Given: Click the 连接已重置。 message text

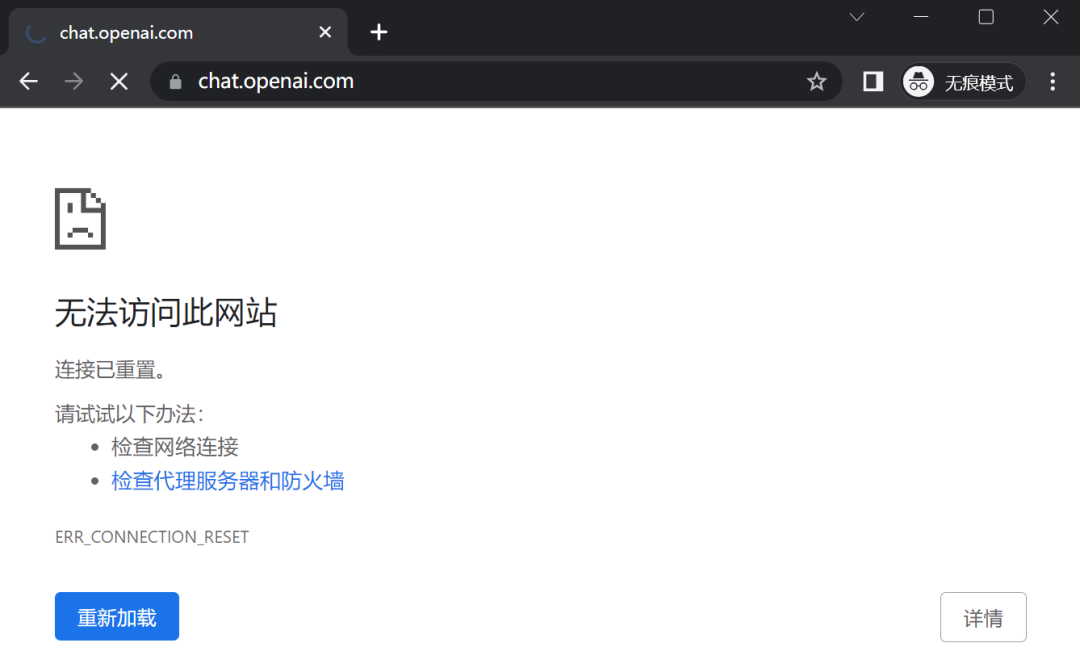Looking at the screenshot, I should (x=111, y=370).
